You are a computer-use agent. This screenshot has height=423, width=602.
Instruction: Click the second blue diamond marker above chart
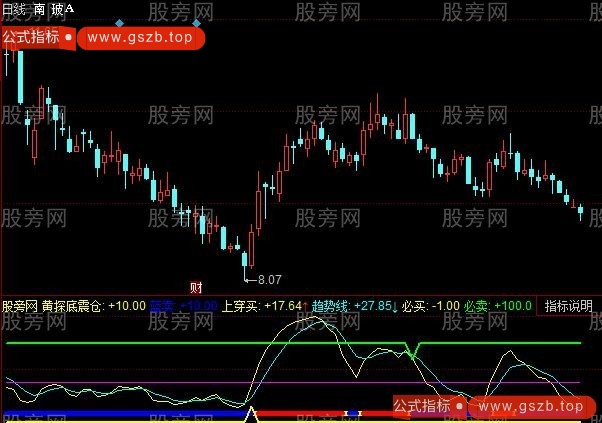(197, 22)
